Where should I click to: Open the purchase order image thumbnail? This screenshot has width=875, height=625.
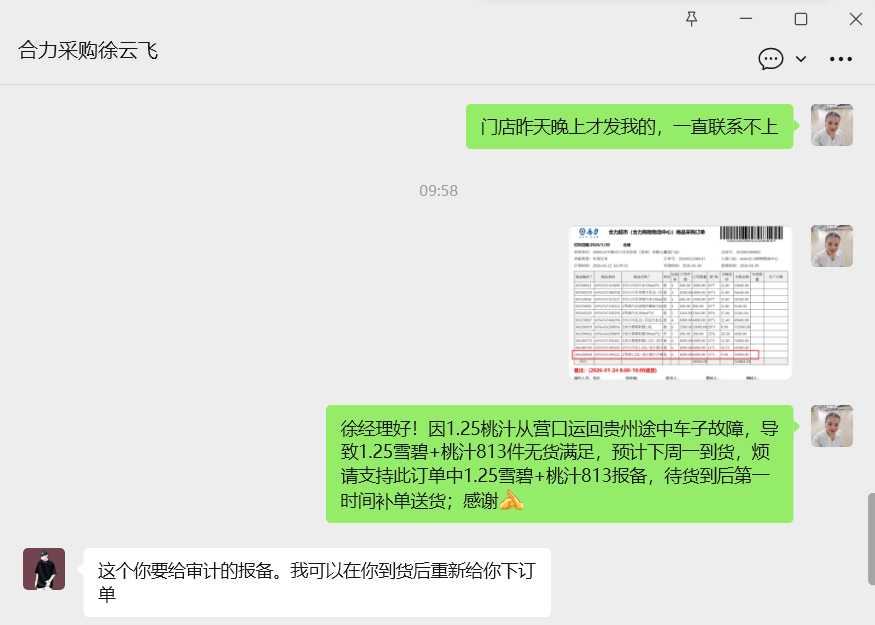[680, 302]
